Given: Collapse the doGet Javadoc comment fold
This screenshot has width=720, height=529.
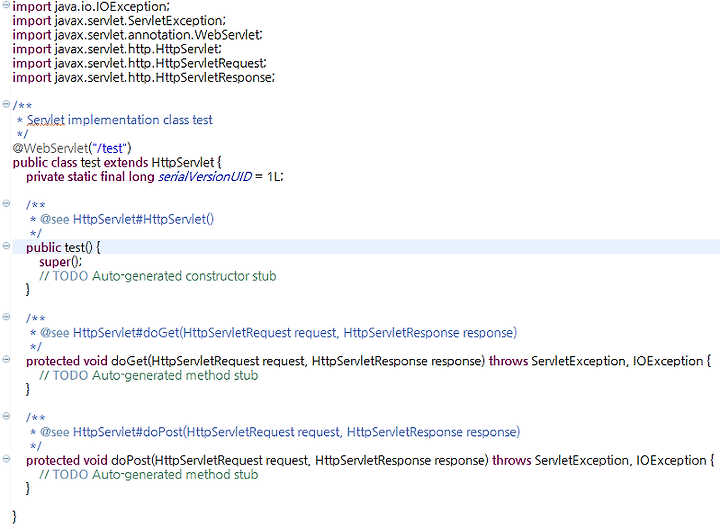Looking at the screenshot, I should click(x=6, y=317).
